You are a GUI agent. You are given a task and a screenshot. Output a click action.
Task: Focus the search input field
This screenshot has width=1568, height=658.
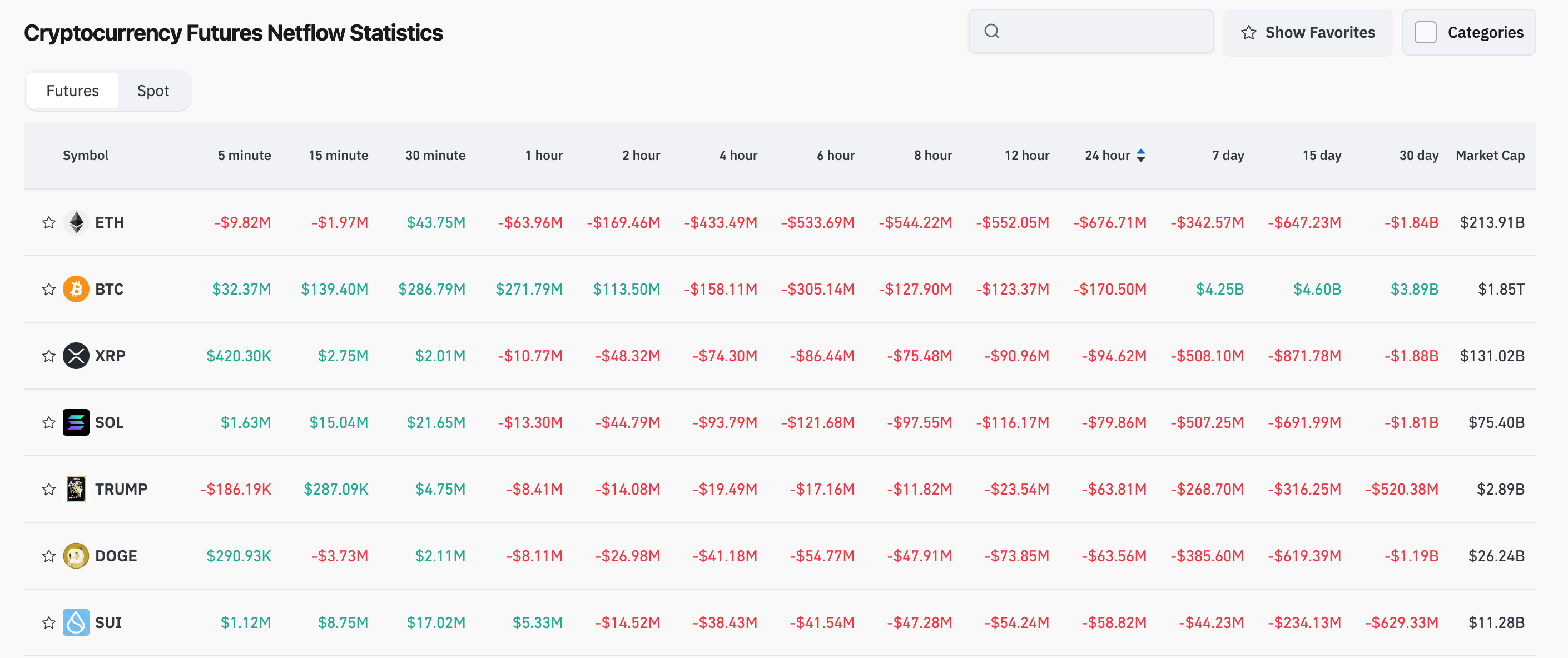(1101, 32)
